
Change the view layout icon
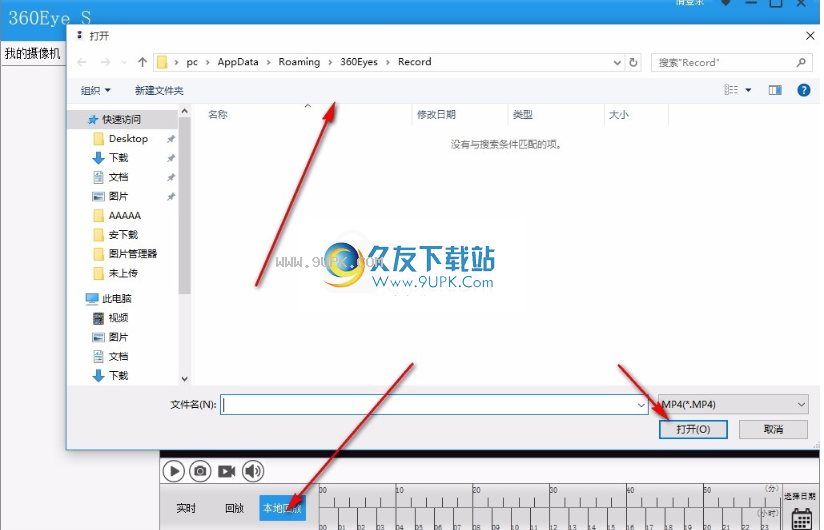pos(731,90)
